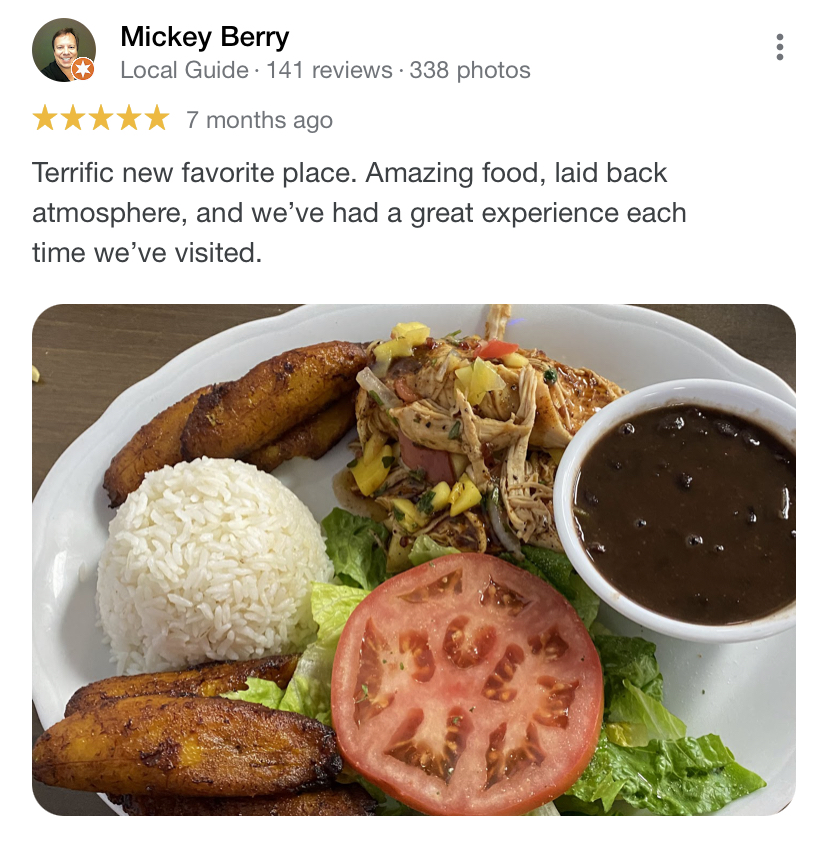Screen dimensions: 828x848
Task: Open the 141 reviews link
Action: pos(329,70)
